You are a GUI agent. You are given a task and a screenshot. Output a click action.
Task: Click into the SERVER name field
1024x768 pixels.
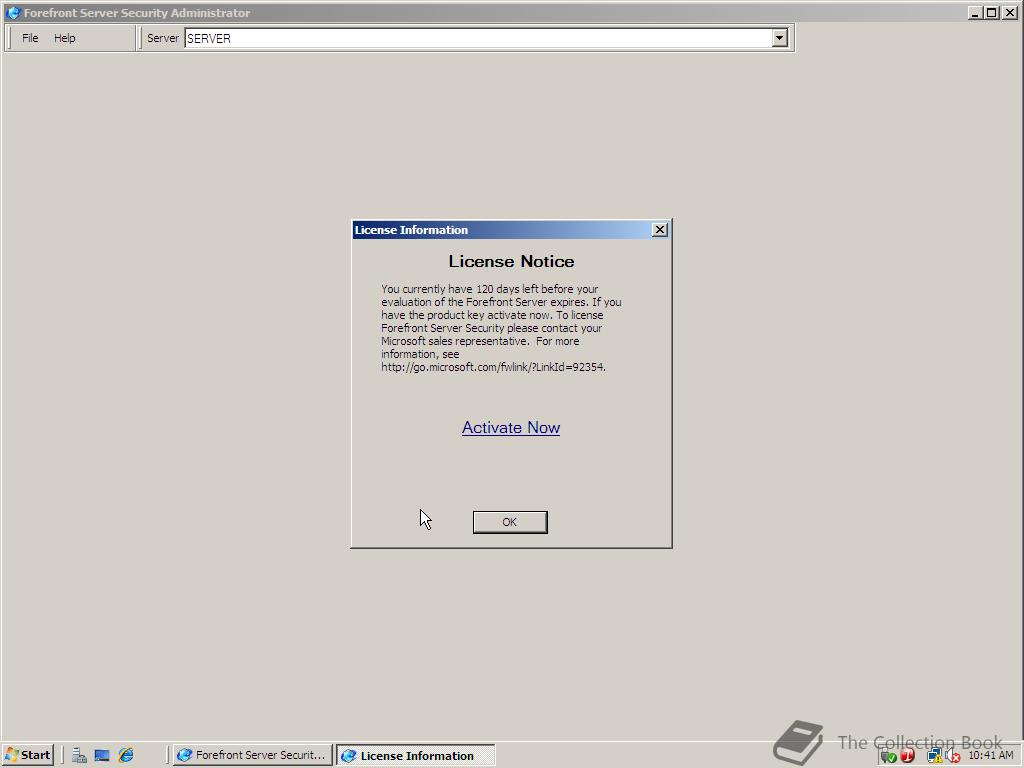tap(478, 38)
